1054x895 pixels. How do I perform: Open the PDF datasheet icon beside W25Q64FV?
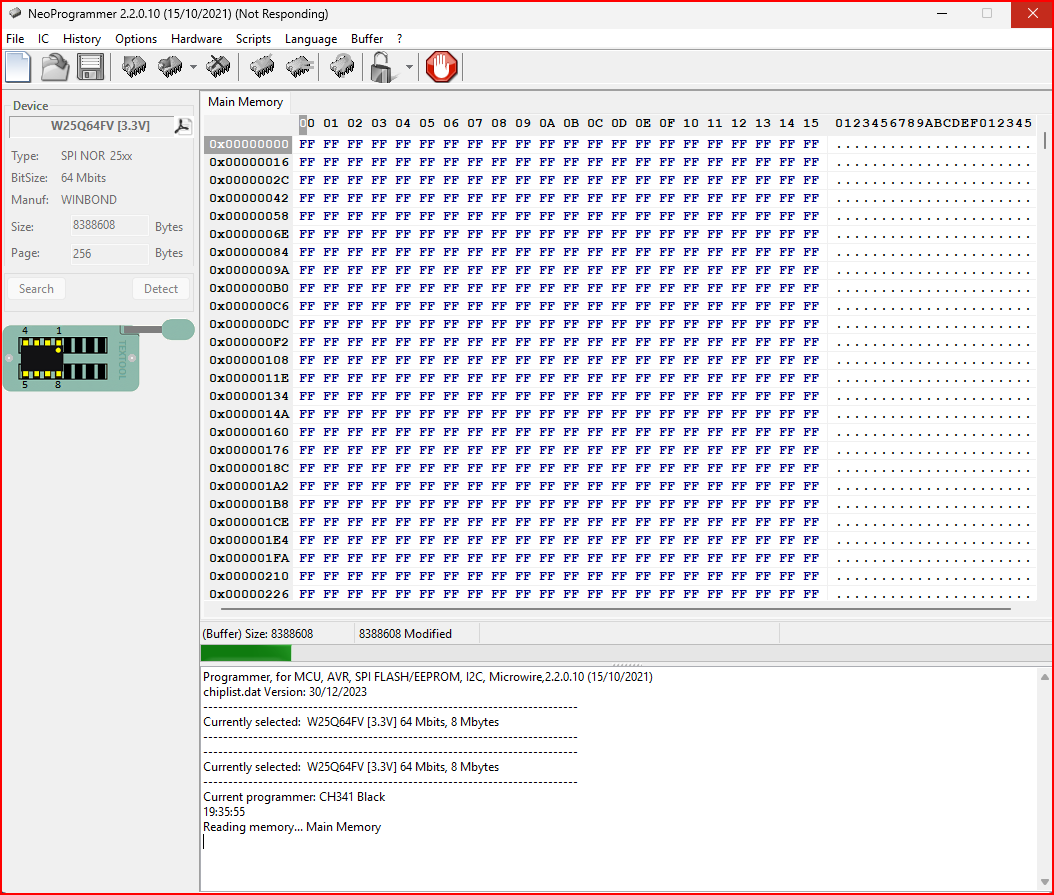tap(183, 126)
